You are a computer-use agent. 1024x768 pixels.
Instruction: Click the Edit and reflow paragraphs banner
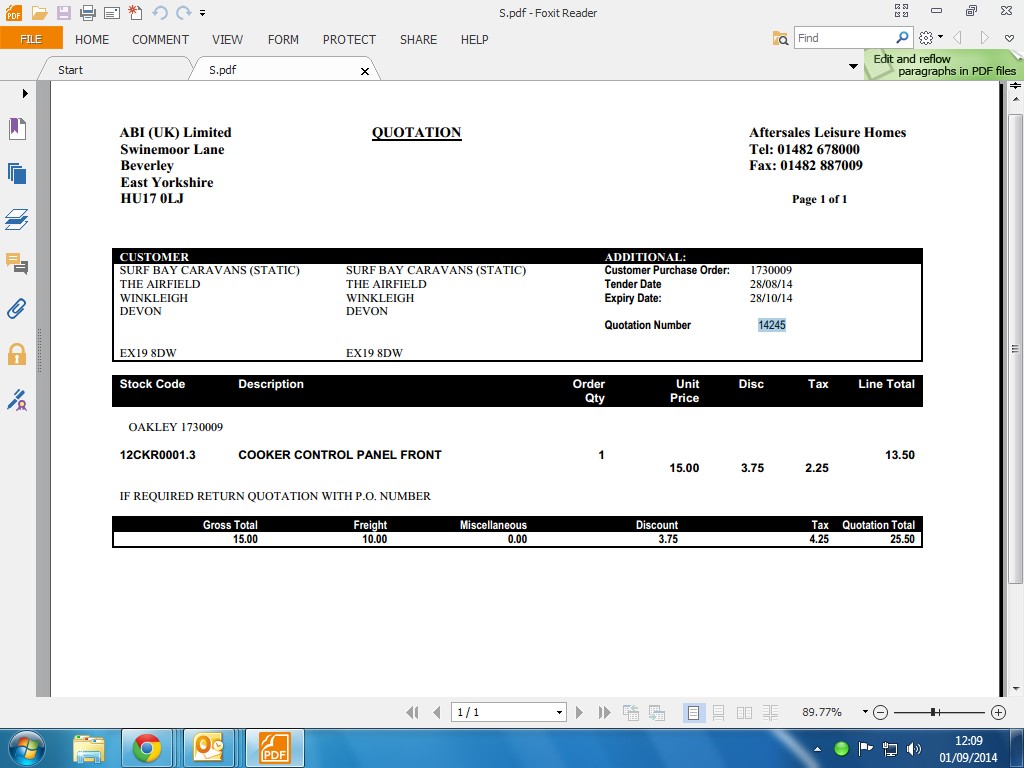(x=943, y=65)
